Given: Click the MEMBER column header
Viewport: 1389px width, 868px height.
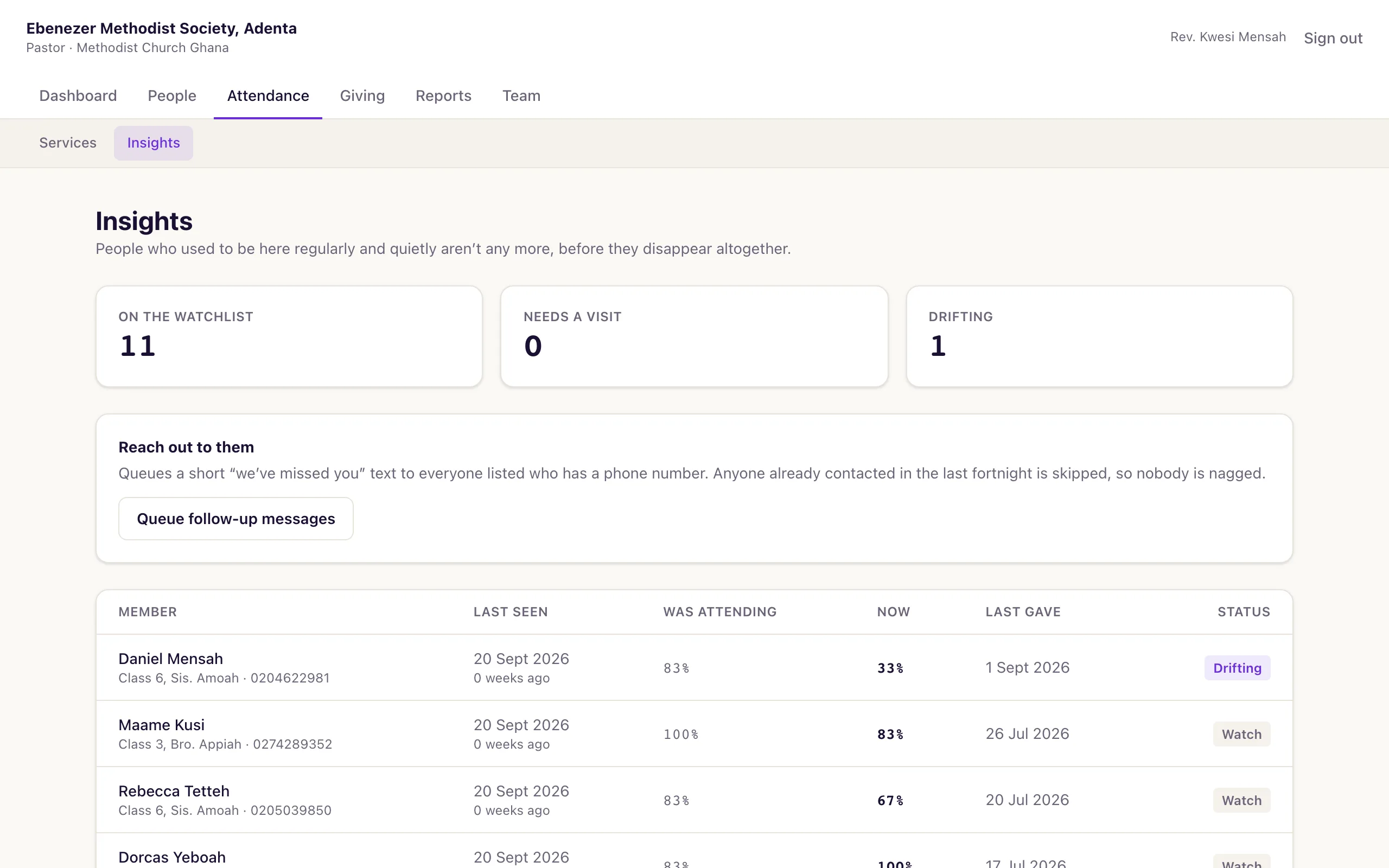Looking at the screenshot, I should coord(148,612).
